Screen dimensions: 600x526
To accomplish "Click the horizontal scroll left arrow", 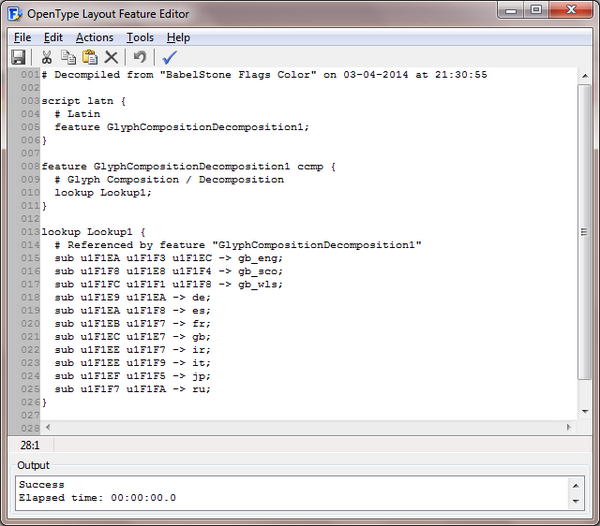I will click(48, 427).
